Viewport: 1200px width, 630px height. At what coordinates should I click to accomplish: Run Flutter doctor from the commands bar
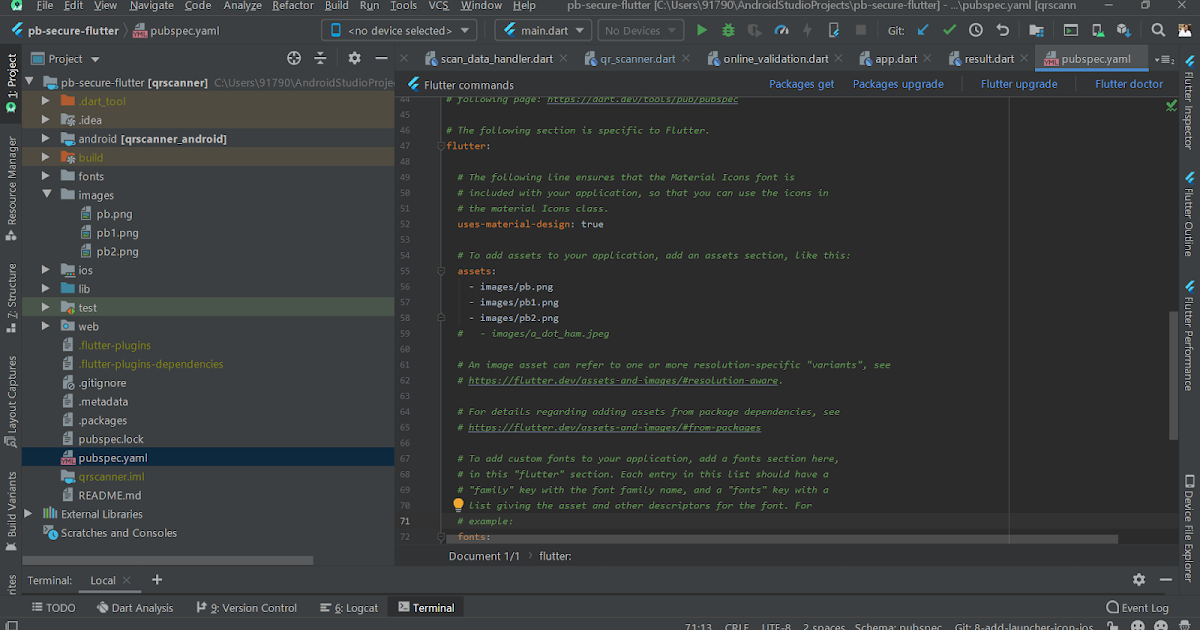(x=1128, y=84)
